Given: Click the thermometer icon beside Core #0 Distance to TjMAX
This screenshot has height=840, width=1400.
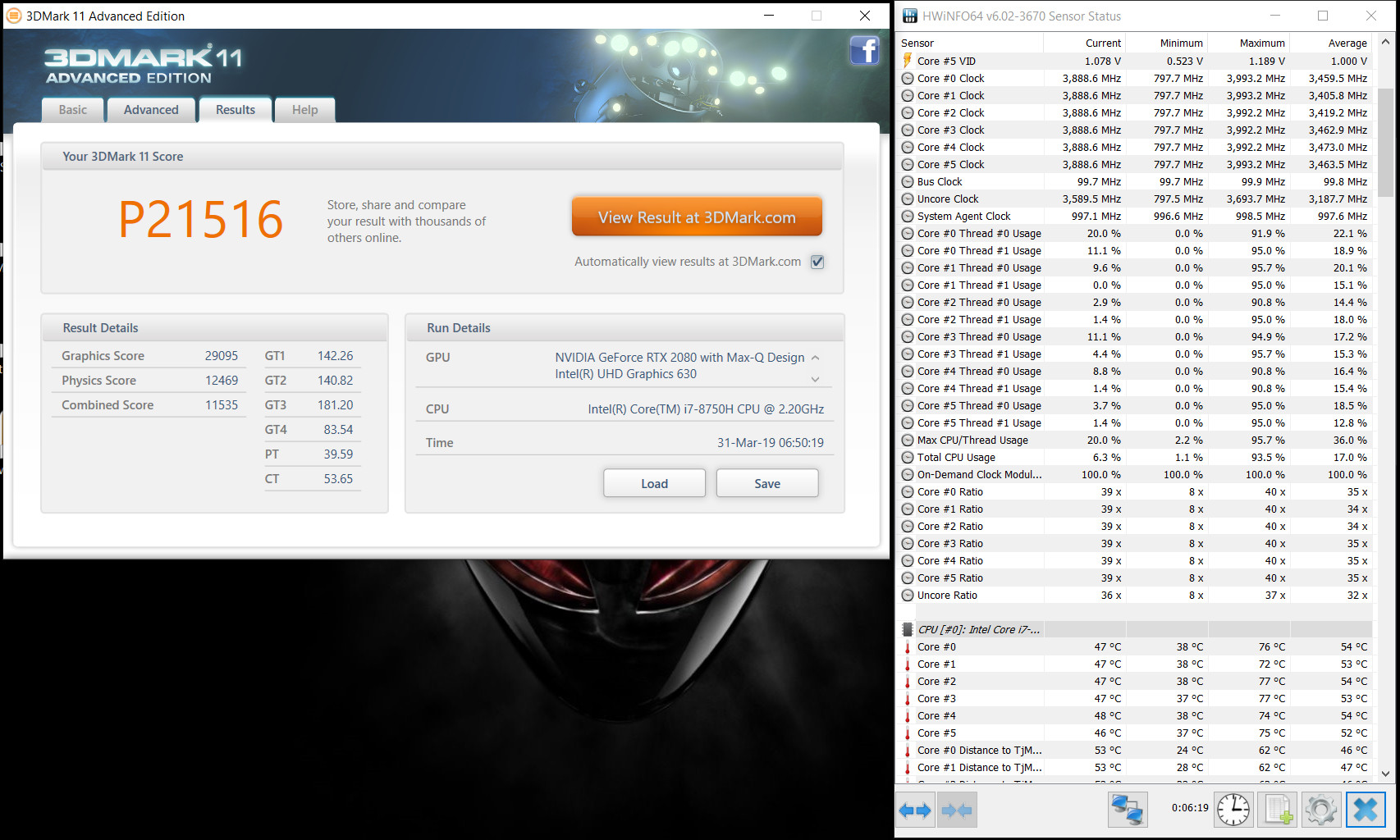Looking at the screenshot, I should (908, 750).
